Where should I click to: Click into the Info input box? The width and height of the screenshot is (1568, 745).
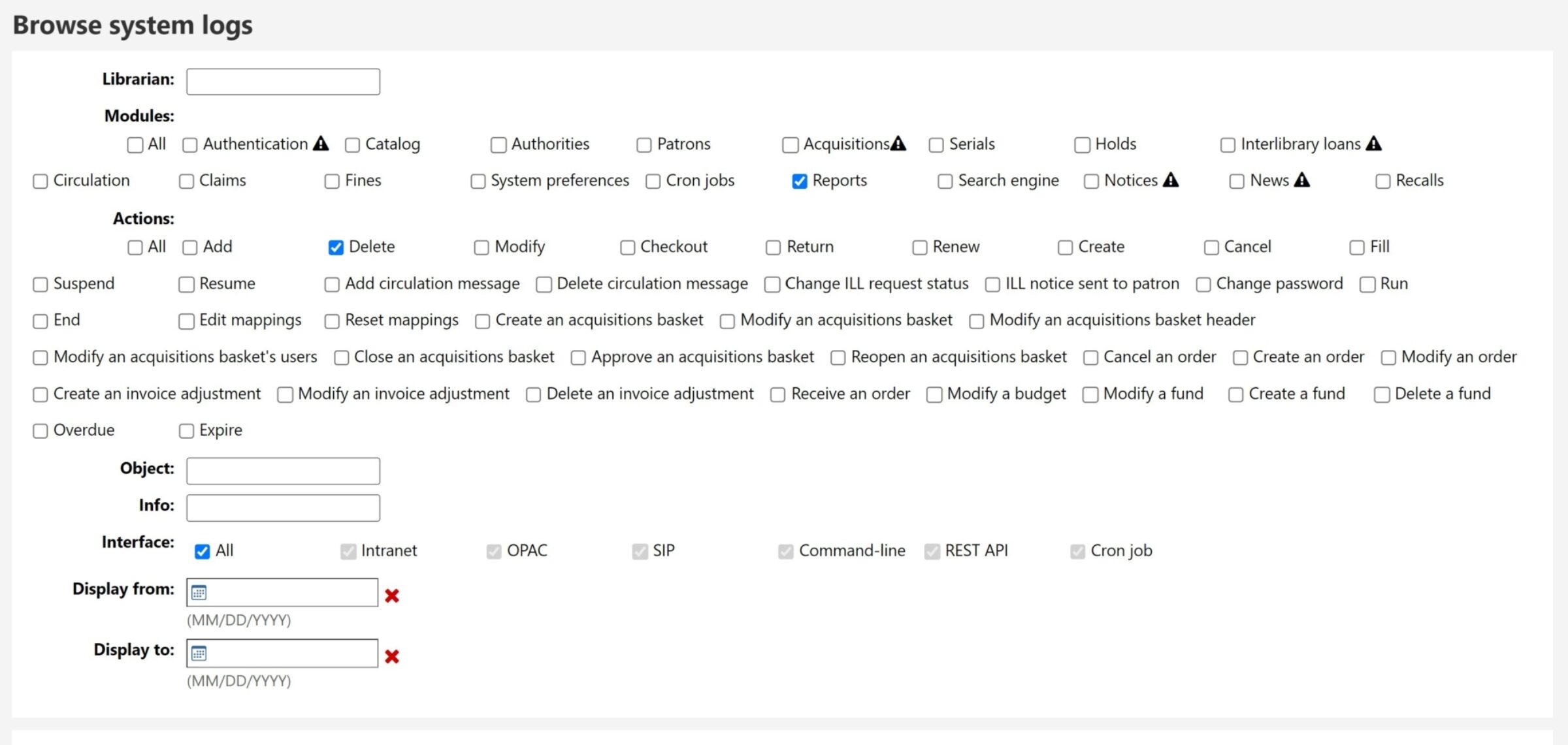[x=283, y=507]
